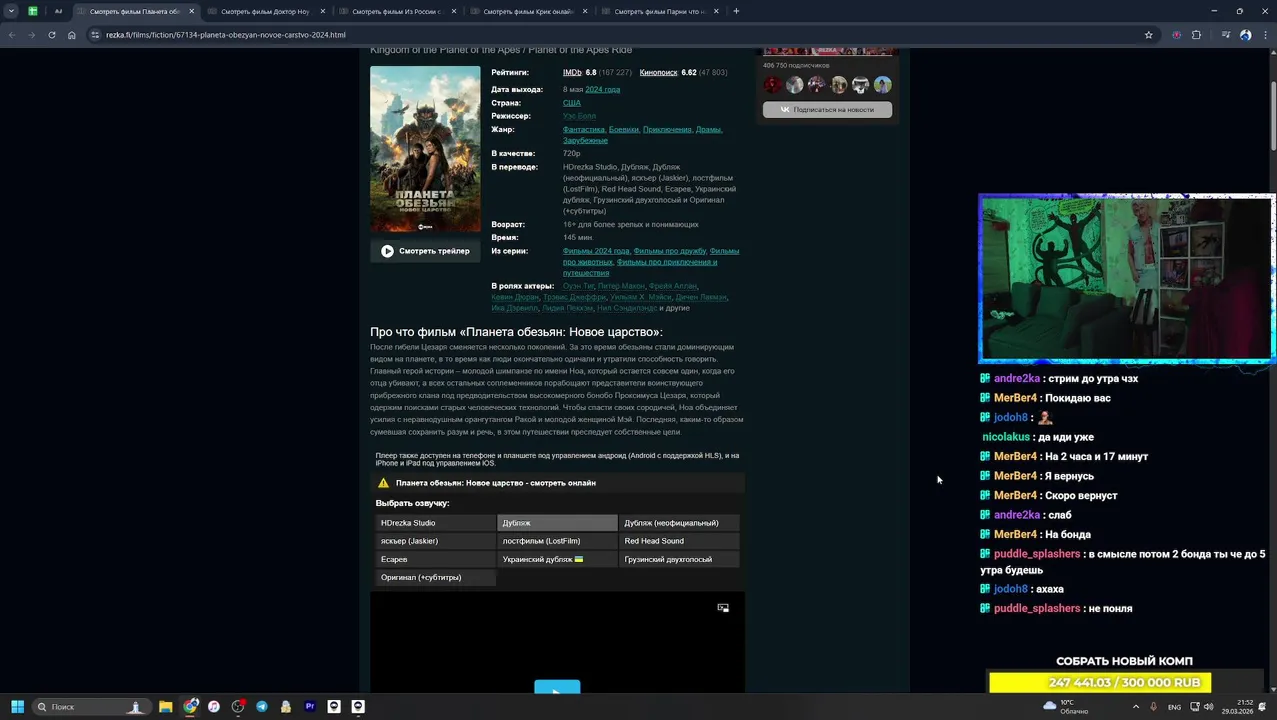Select Дубляж voiceover option
This screenshot has height=720, width=1277.
[x=557, y=523]
